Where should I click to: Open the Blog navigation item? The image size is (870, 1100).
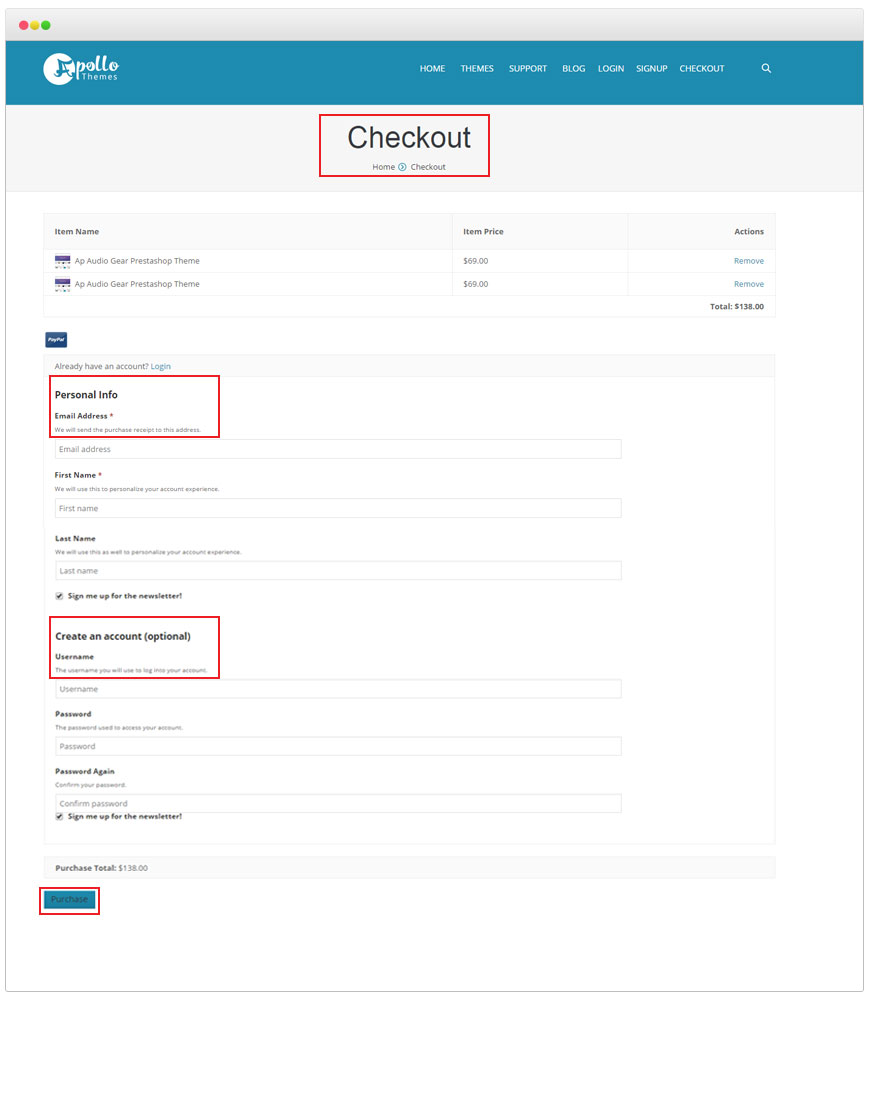pos(574,69)
